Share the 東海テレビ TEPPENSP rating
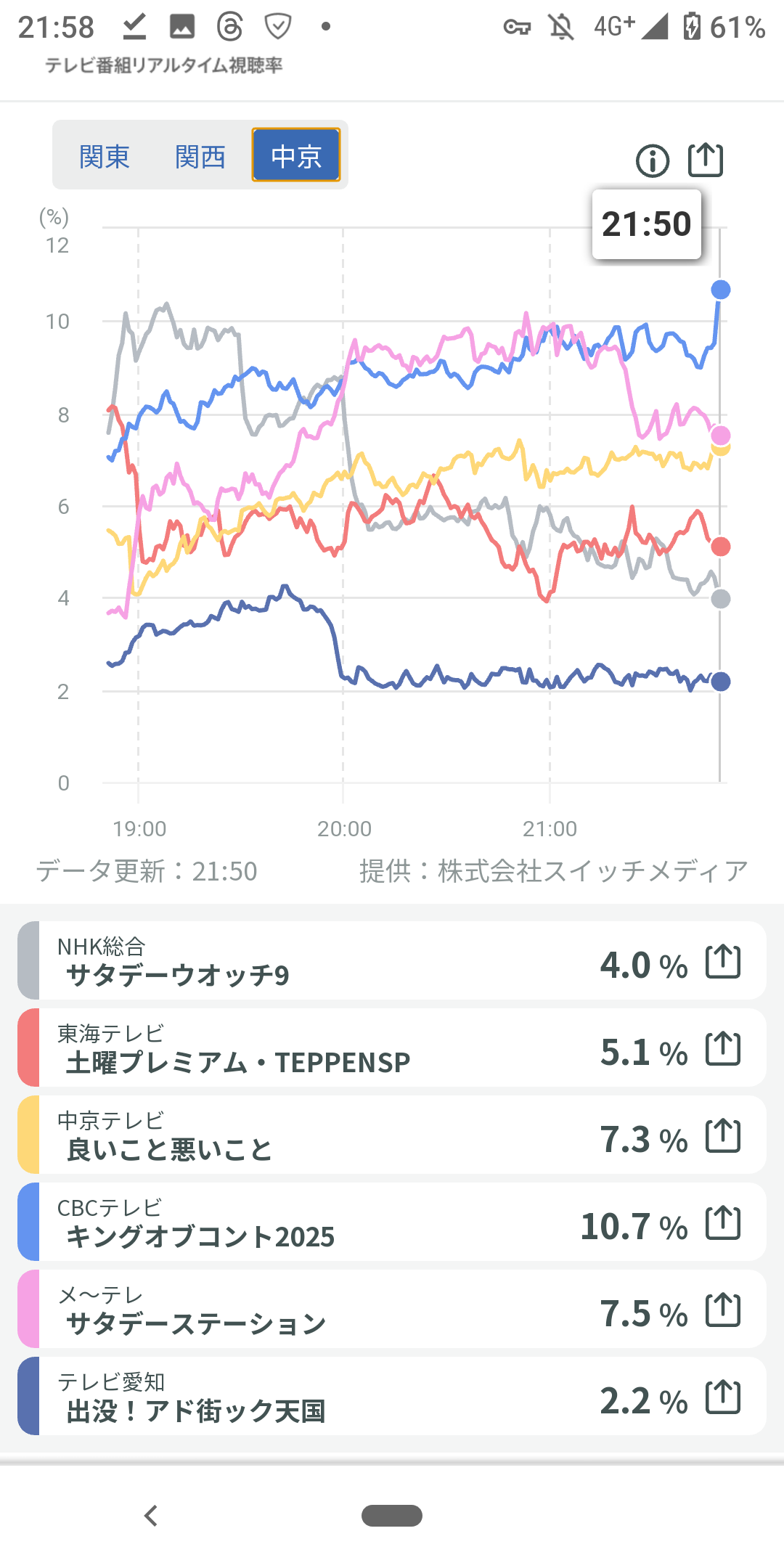Screen dimensions: 784x1568 point(723,1049)
